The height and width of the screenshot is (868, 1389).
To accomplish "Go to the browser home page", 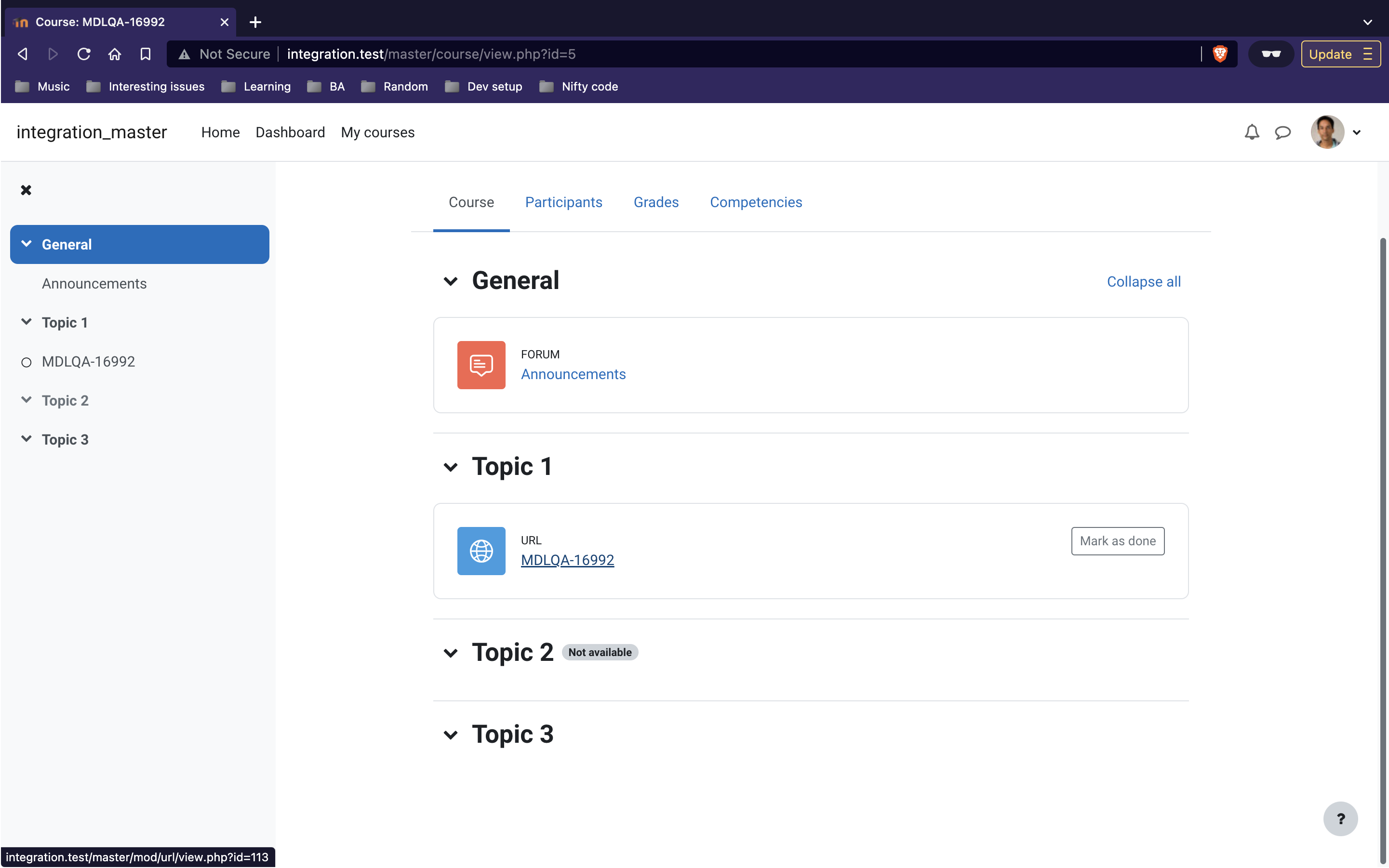I will coord(114,54).
